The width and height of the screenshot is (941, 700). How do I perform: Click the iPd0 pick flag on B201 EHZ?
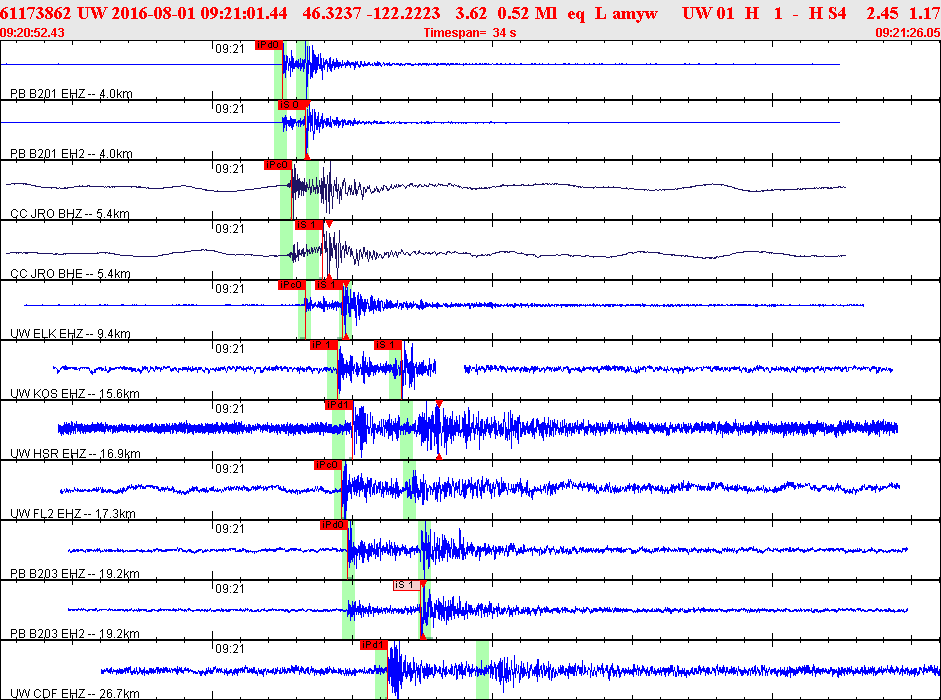(268, 45)
